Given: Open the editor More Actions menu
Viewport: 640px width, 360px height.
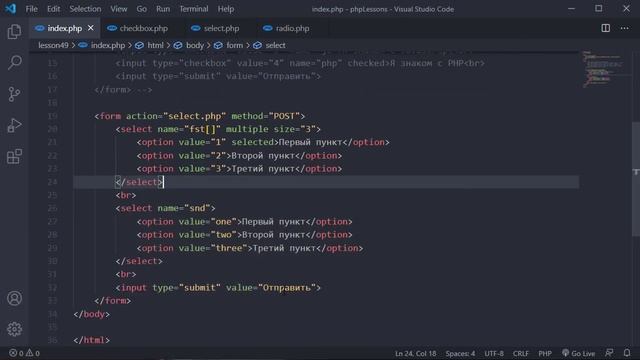Looking at the screenshot, I should click(624, 28).
